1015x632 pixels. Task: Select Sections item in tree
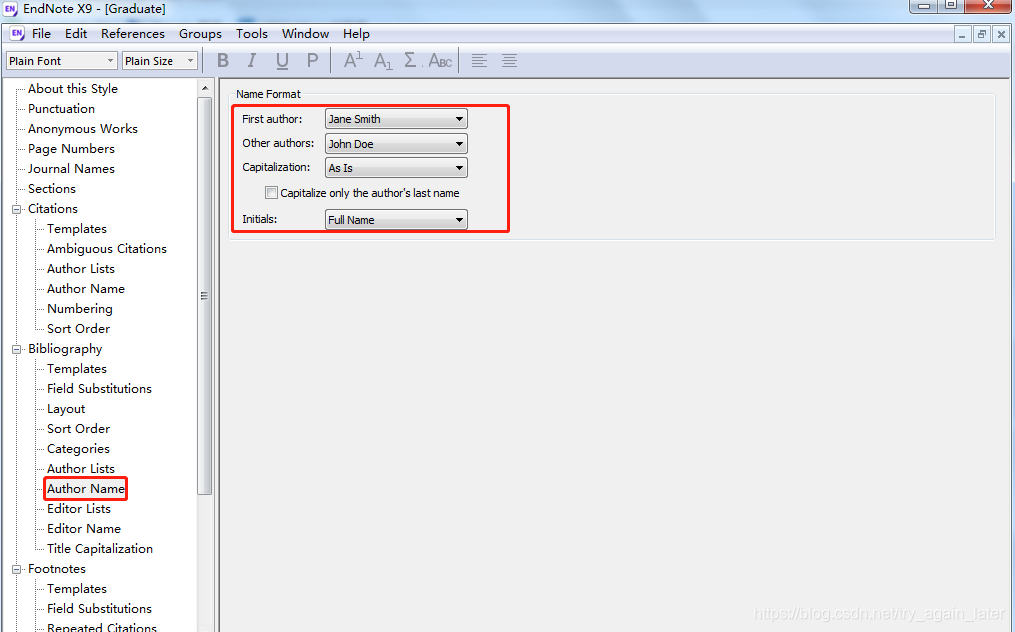pos(52,189)
